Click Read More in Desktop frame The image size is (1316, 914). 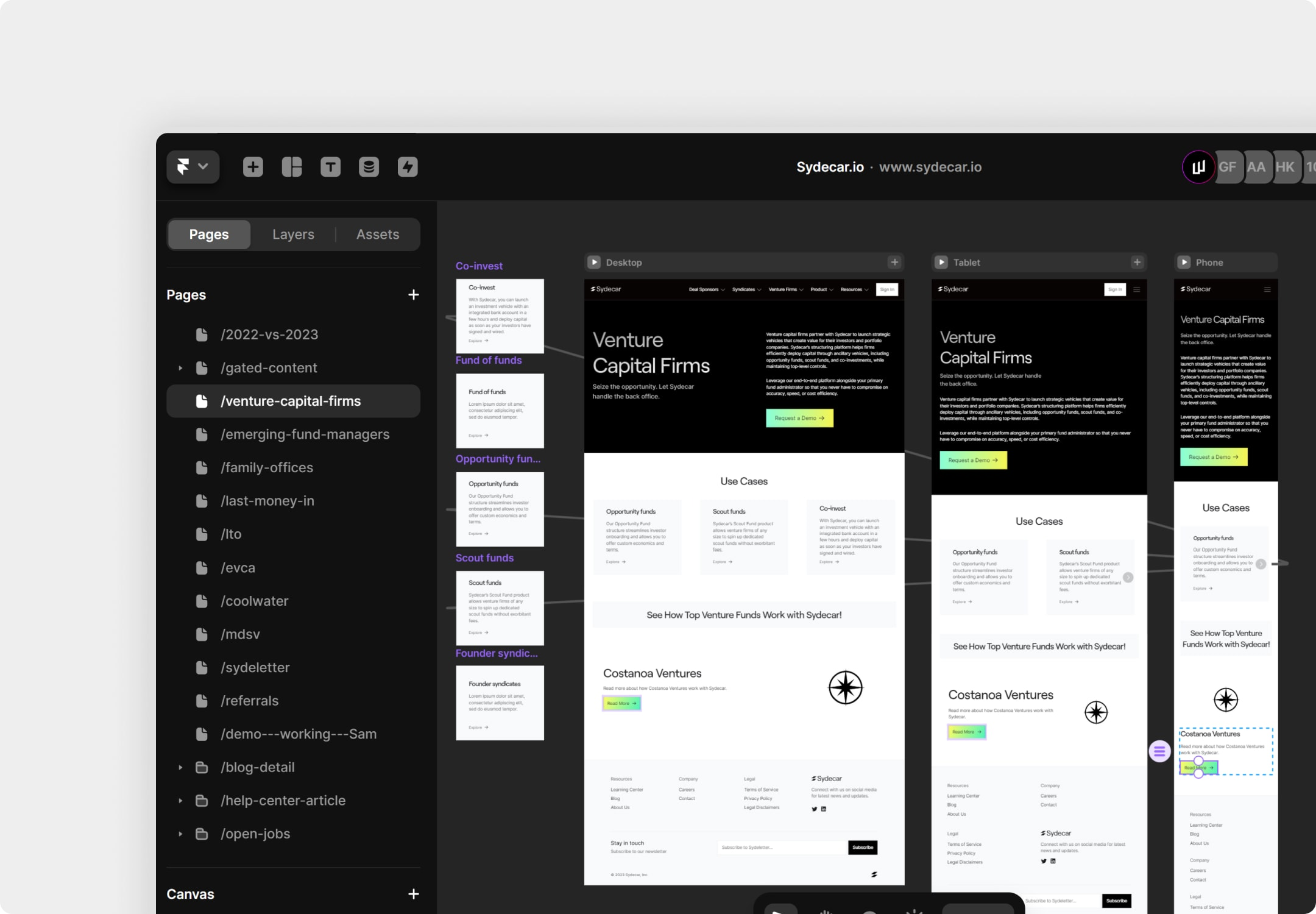pyautogui.click(x=621, y=703)
